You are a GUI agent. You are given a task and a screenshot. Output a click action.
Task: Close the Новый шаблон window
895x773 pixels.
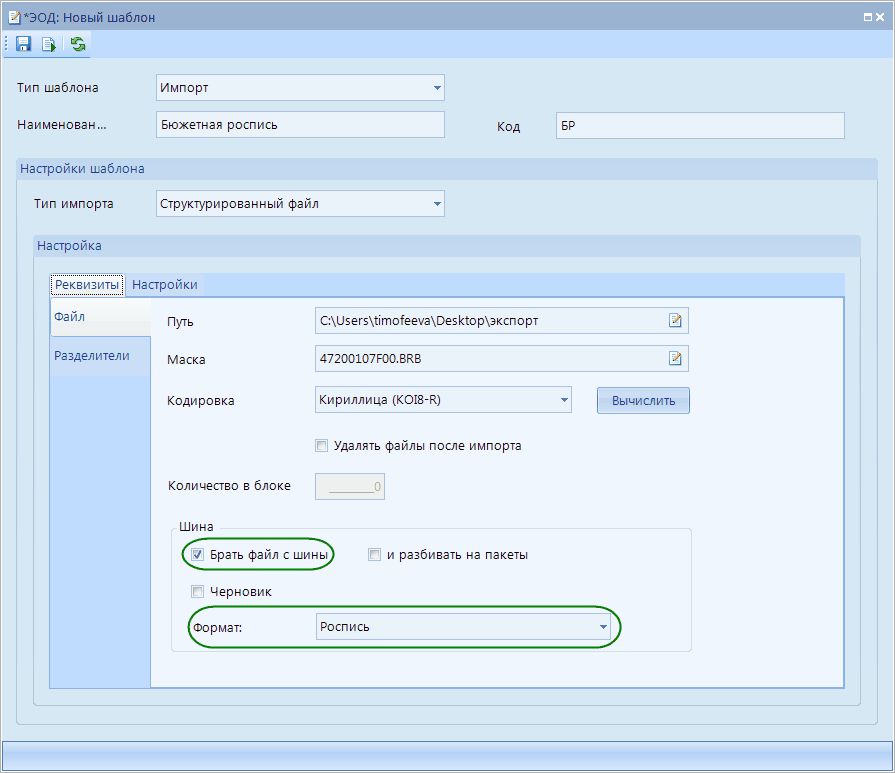(881, 17)
